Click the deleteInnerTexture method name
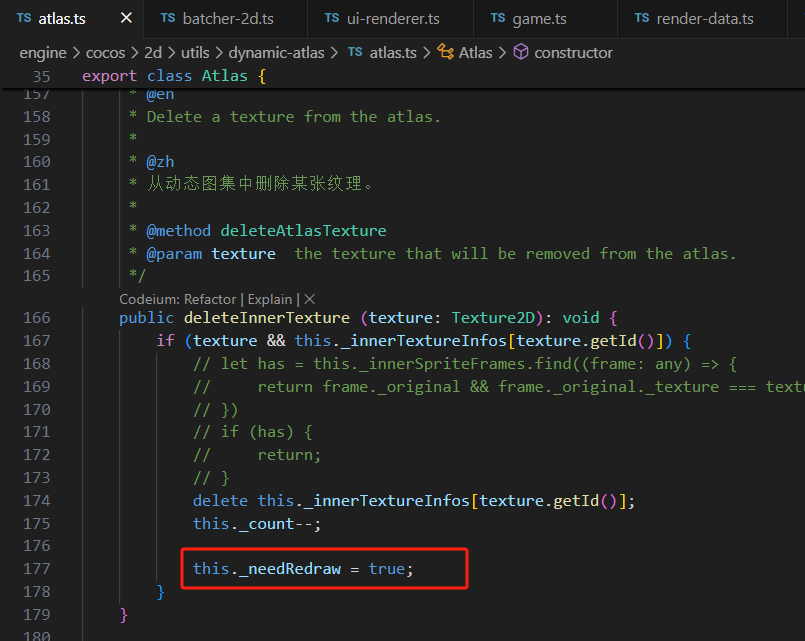The width and height of the screenshot is (805, 641). coord(266,318)
